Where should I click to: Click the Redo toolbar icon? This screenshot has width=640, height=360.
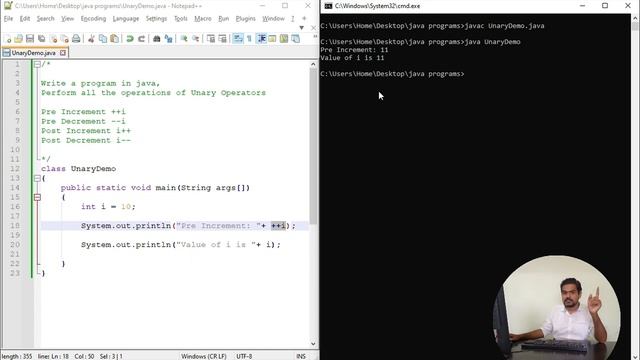[x=141, y=39]
